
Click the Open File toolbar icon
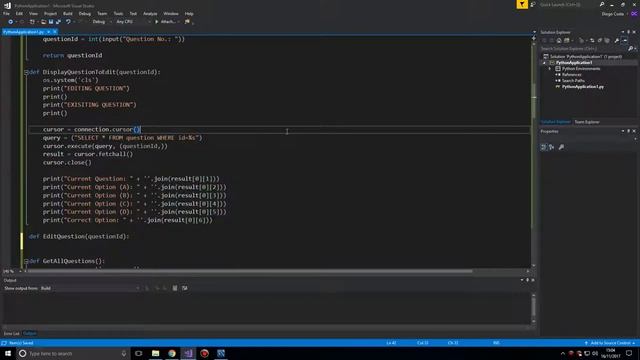click(x=43, y=22)
